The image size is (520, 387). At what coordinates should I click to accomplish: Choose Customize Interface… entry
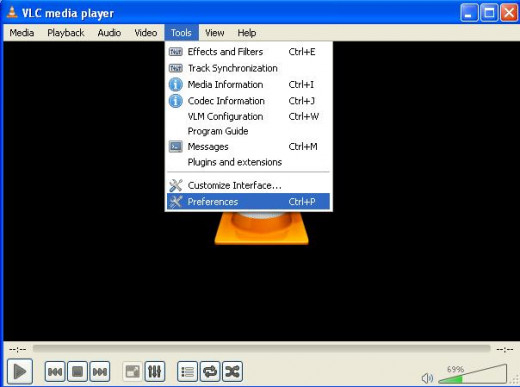pos(248,185)
